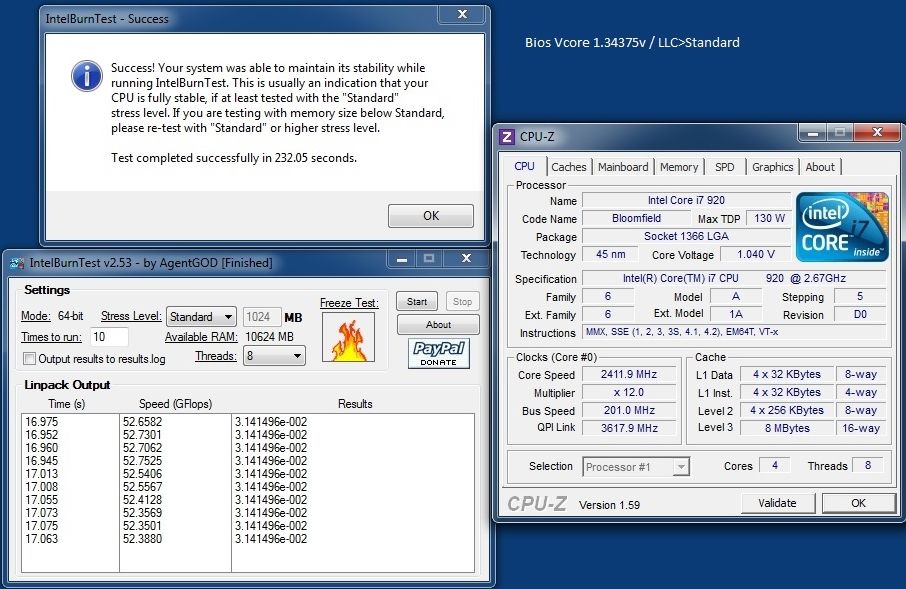Screen dimensions: 906x589
Task: Click the Specification i7 CPU 920 field
Action: 734,278
